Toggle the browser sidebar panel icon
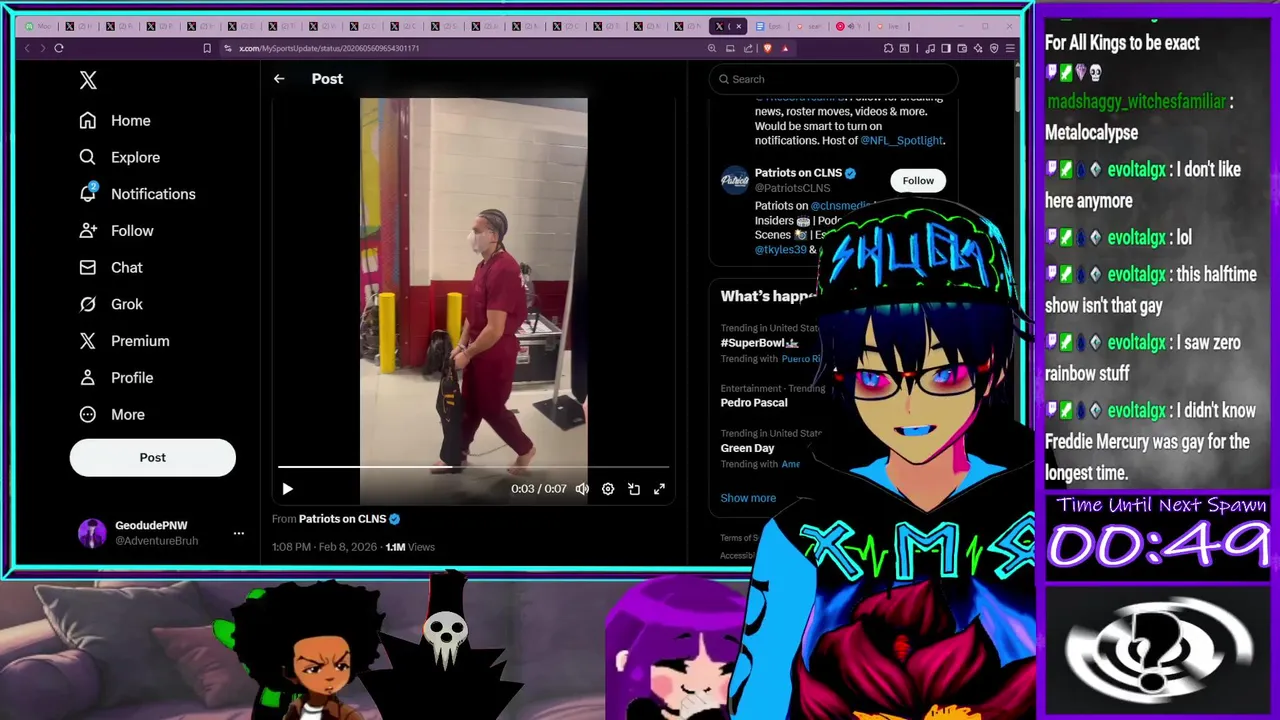1280x720 pixels. [x=946, y=48]
